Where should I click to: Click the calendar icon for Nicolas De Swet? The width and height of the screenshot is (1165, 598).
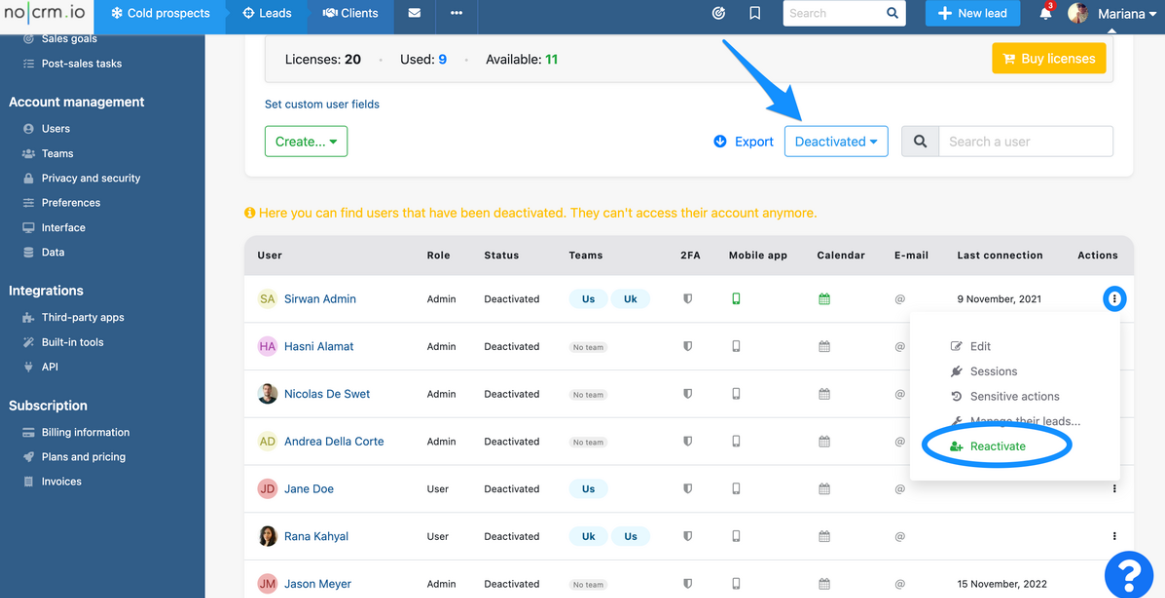823,393
